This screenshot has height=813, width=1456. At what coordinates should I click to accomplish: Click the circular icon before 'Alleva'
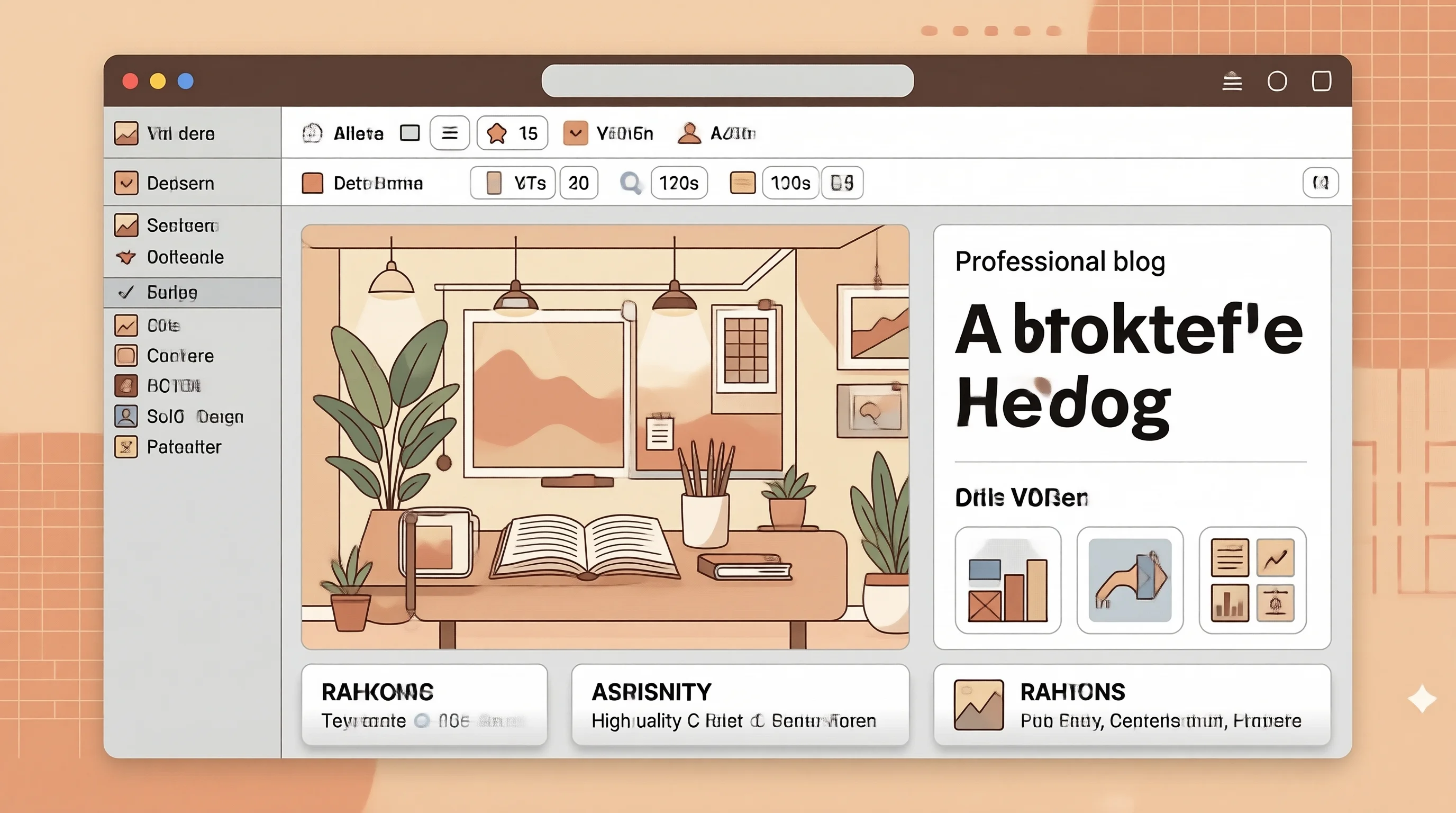point(312,133)
